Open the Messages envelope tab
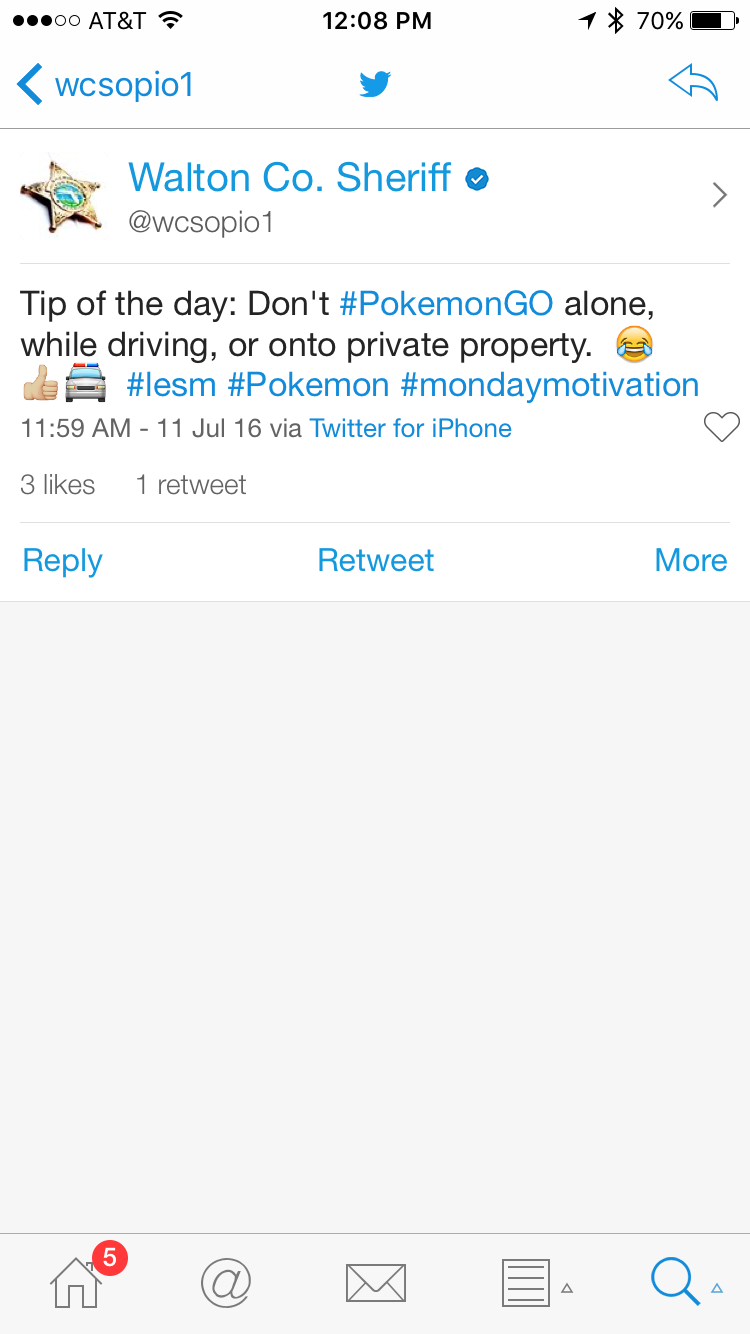The height and width of the screenshot is (1334, 750). tap(375, 1283)
